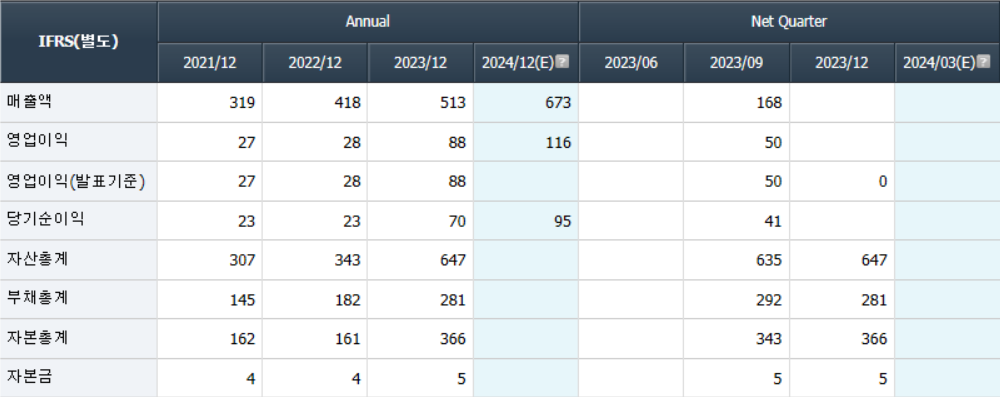Screen dimensions: 1000x397
Task: Click 부채총계 value 145 for 2021/12
Action: [x=242, y=300]
